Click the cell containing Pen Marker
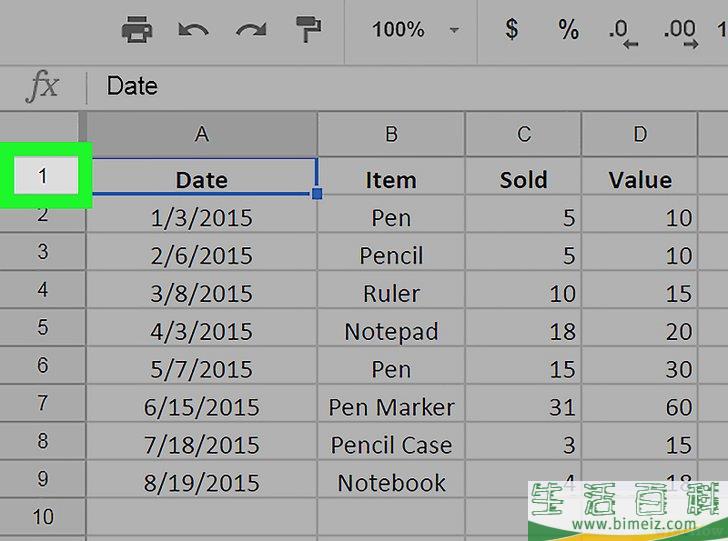The image size is (728, 541). [x=391, y=407]
